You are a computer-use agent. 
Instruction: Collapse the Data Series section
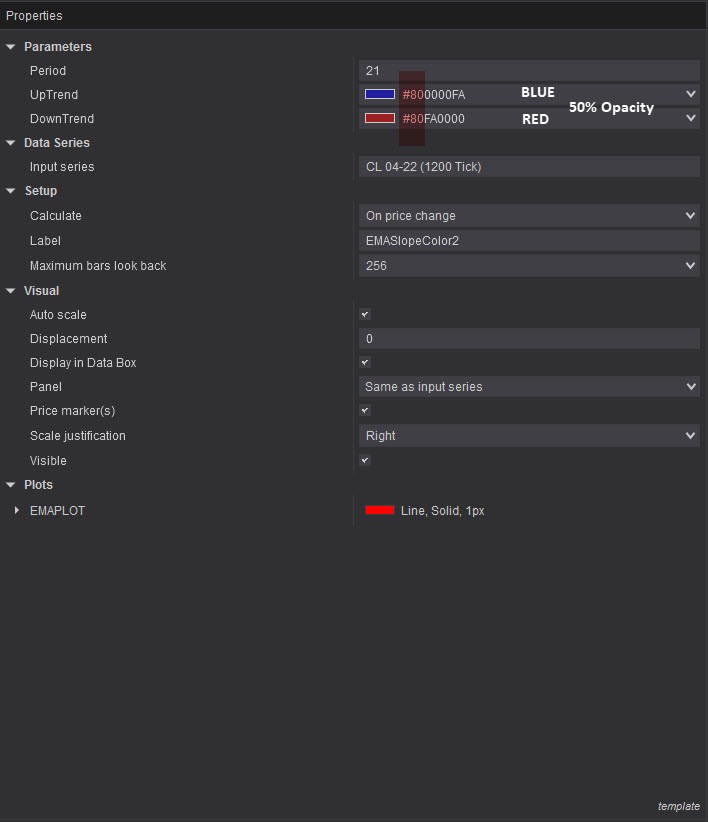click(x=11, y=143)
